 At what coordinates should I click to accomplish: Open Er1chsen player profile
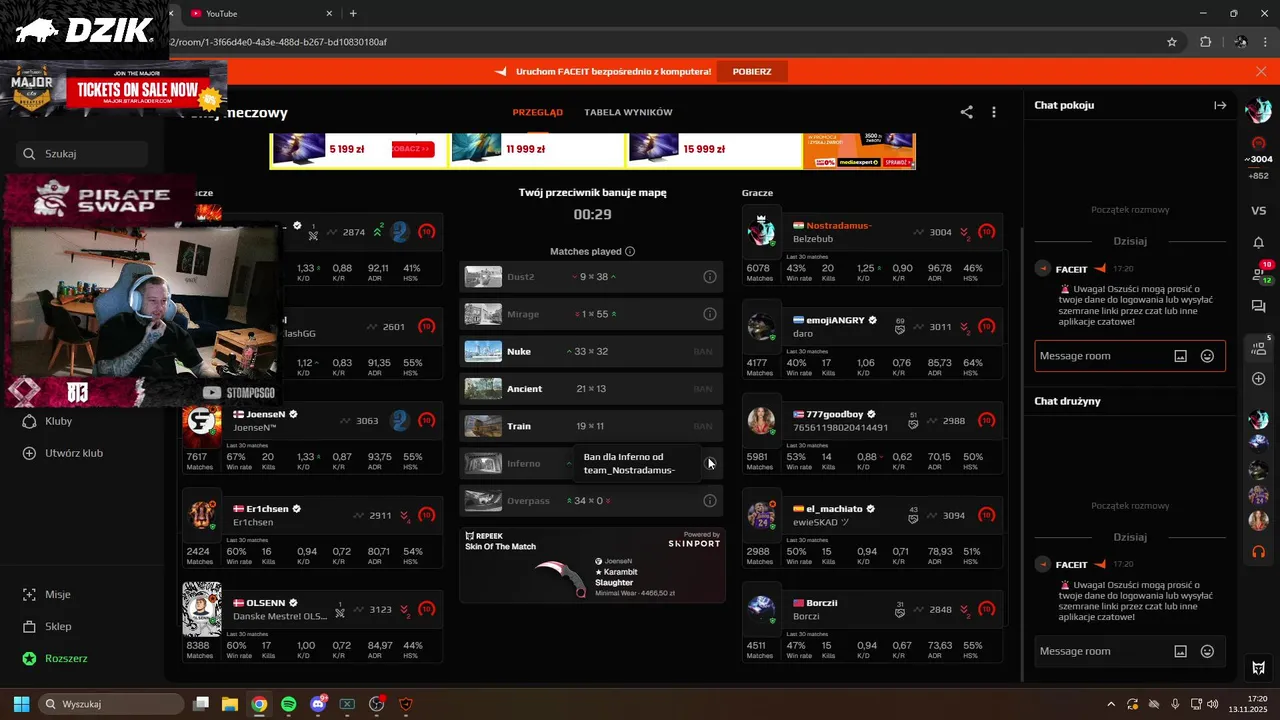(266, 509)
